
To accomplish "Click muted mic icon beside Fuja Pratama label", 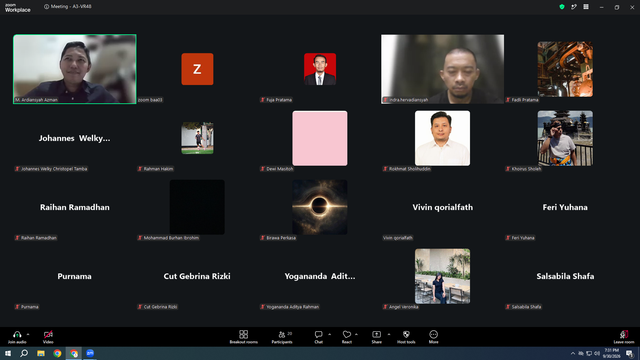I will (262, 100).
